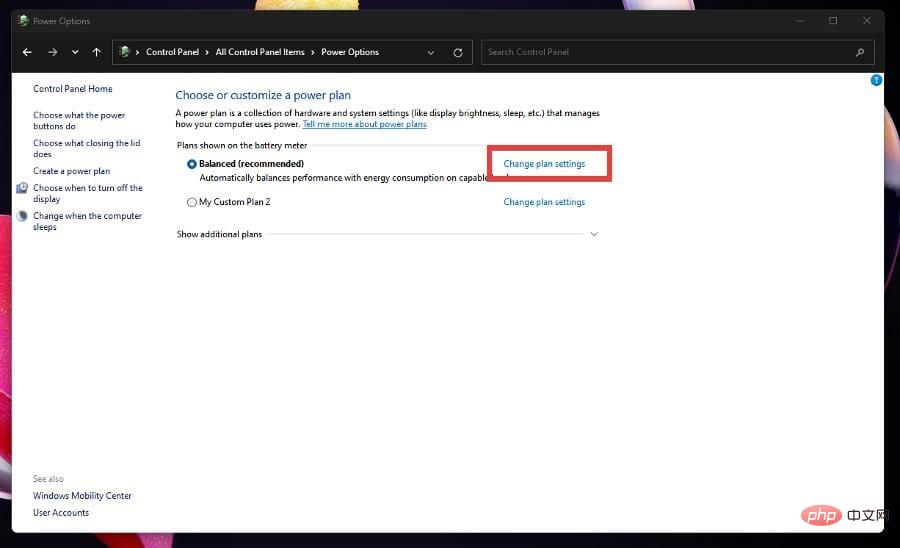Open Windows Mobility Center link
The height and width of the screenshot is (548, 900).
[x=82, y=495]
